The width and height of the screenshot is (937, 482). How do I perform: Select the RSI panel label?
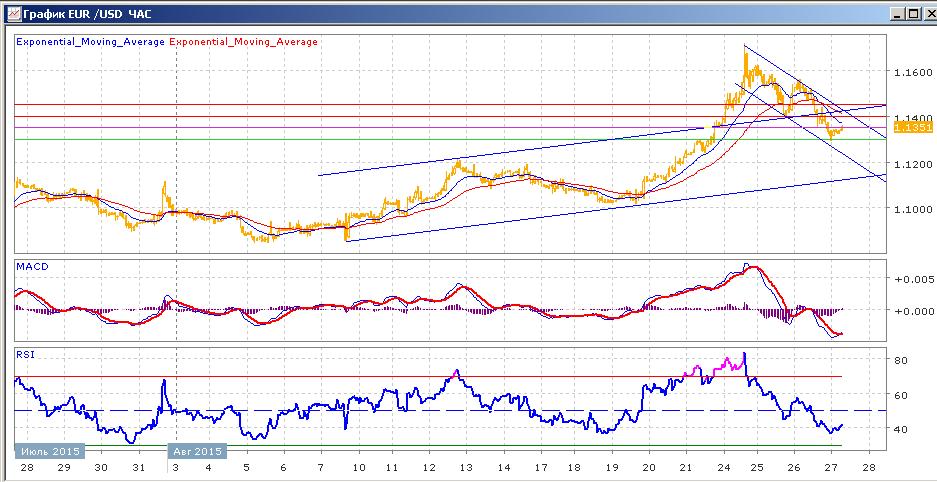click(x=27, y=354)
